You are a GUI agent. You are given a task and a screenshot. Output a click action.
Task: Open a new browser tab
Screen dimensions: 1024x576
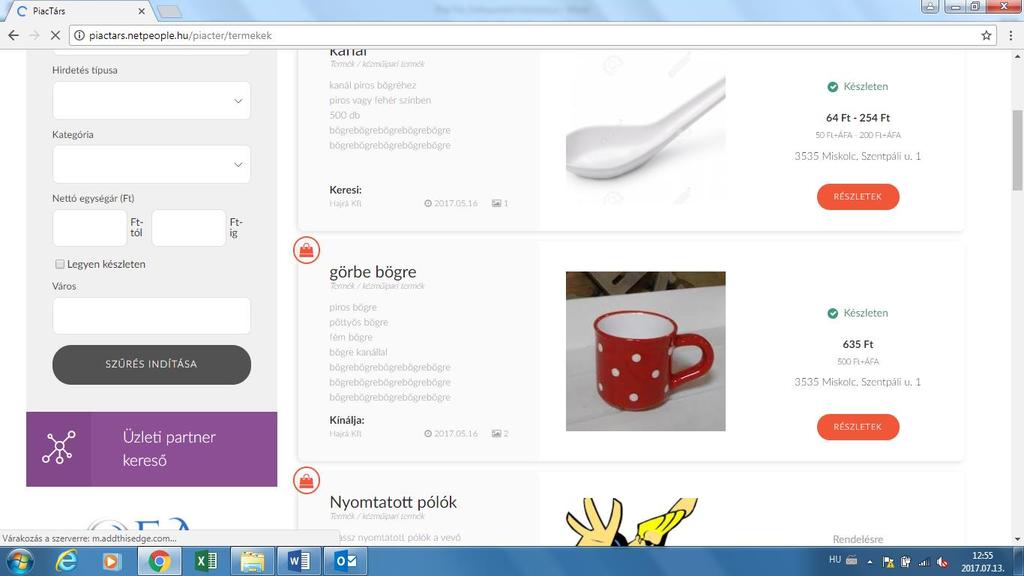[x=170, y=11]
